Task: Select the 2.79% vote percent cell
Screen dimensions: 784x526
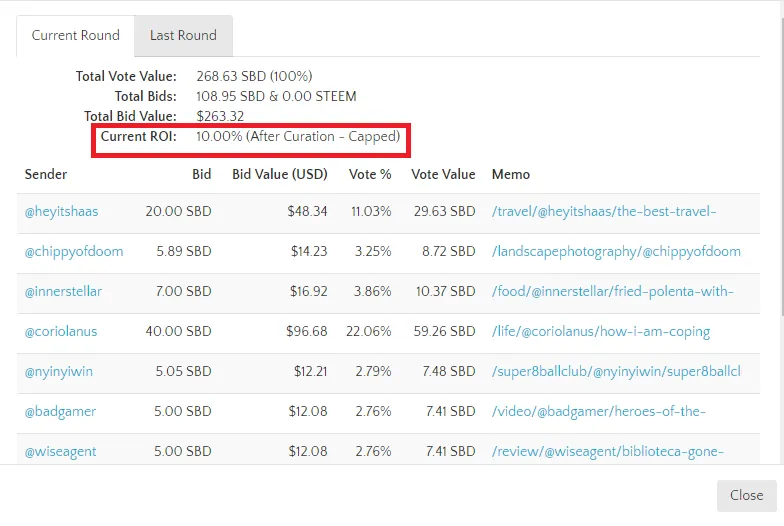Action: tap(374, 372)
